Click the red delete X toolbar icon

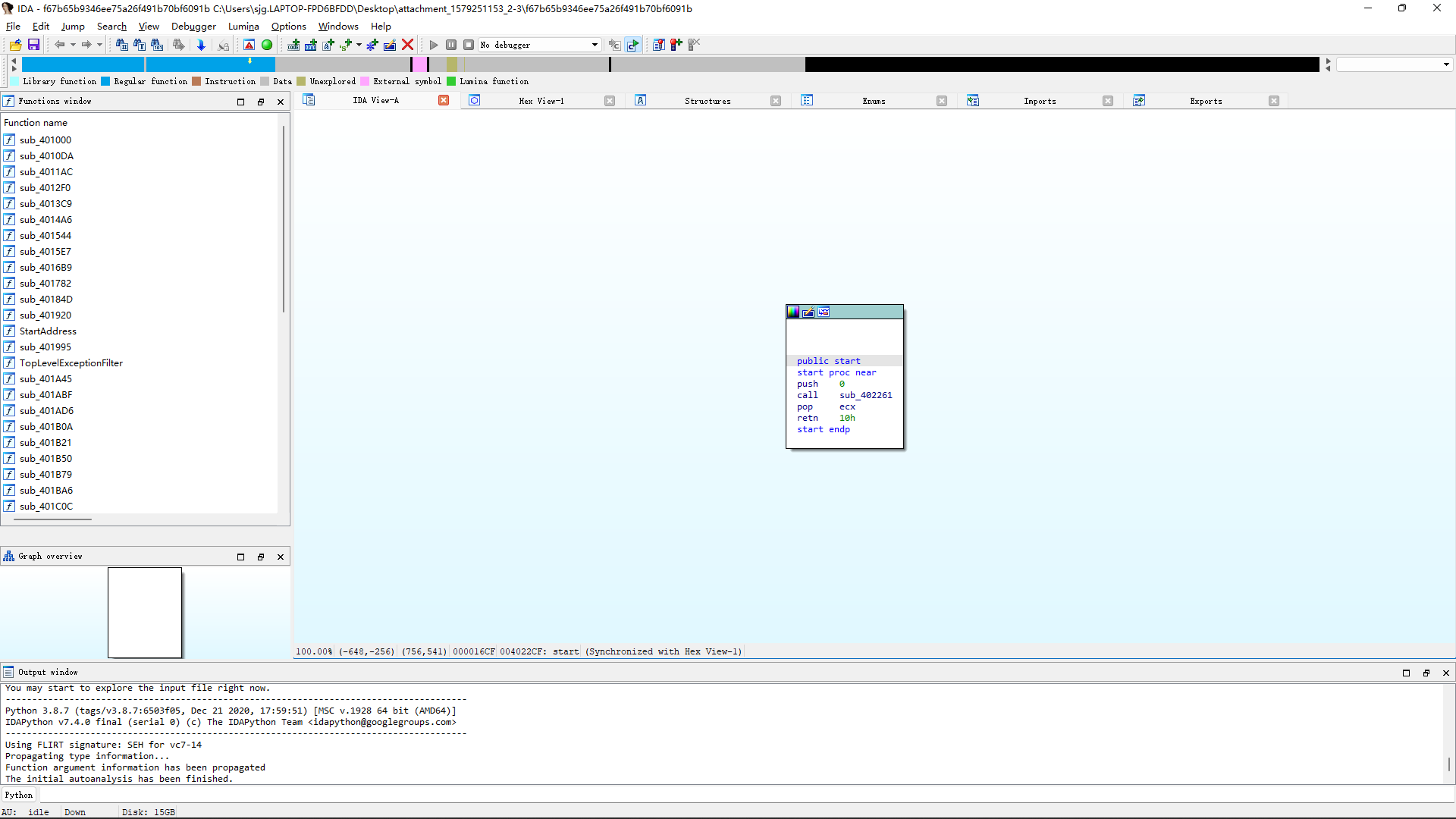[x=407, y=45]
